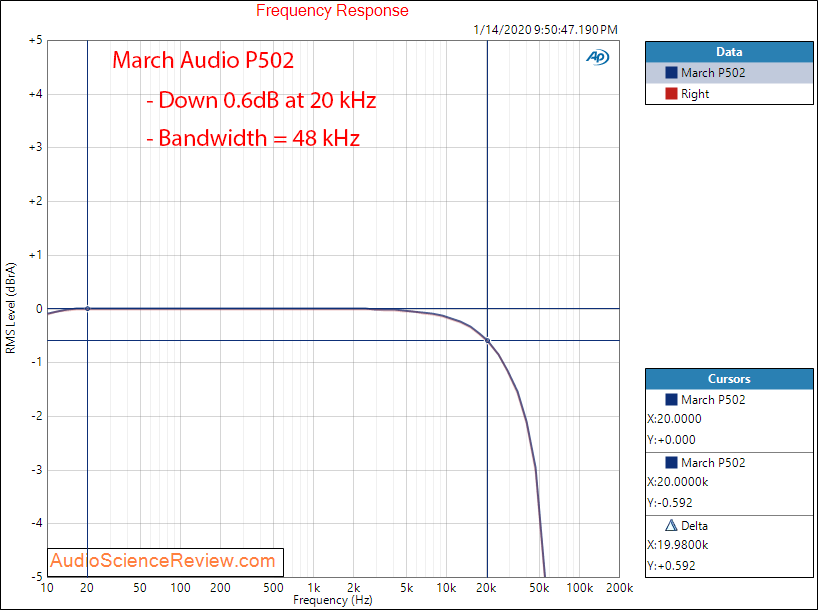Click the blue swatch above the X:20.0000 cursor reading
Viewport: 818px width, 610px height.
[x=671, y=400]
